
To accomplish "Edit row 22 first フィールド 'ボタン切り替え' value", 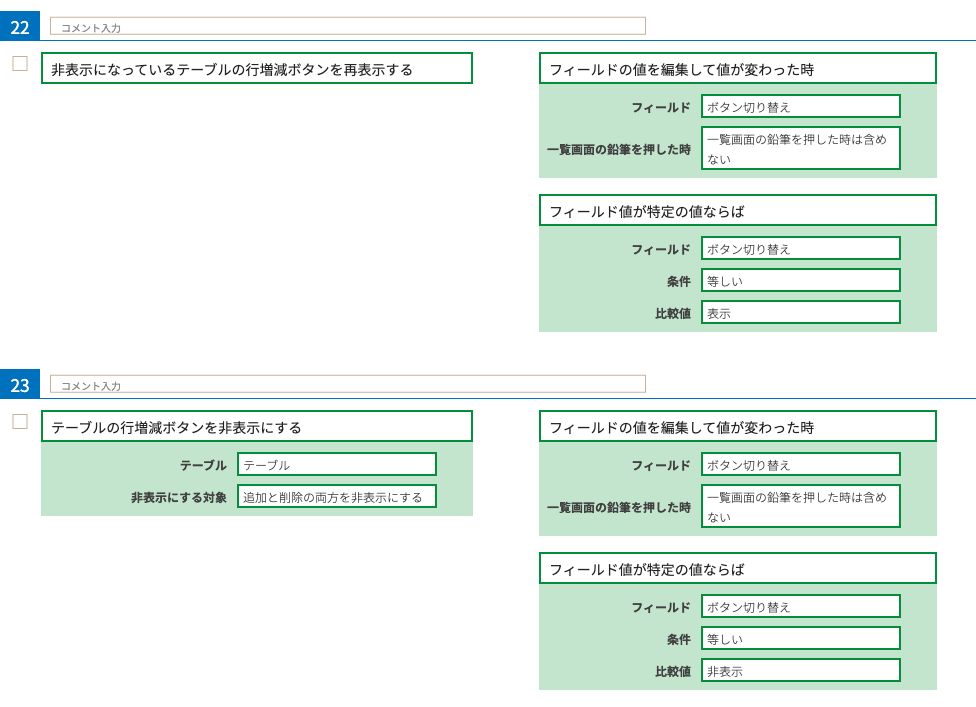I will [x=800, y=106].
